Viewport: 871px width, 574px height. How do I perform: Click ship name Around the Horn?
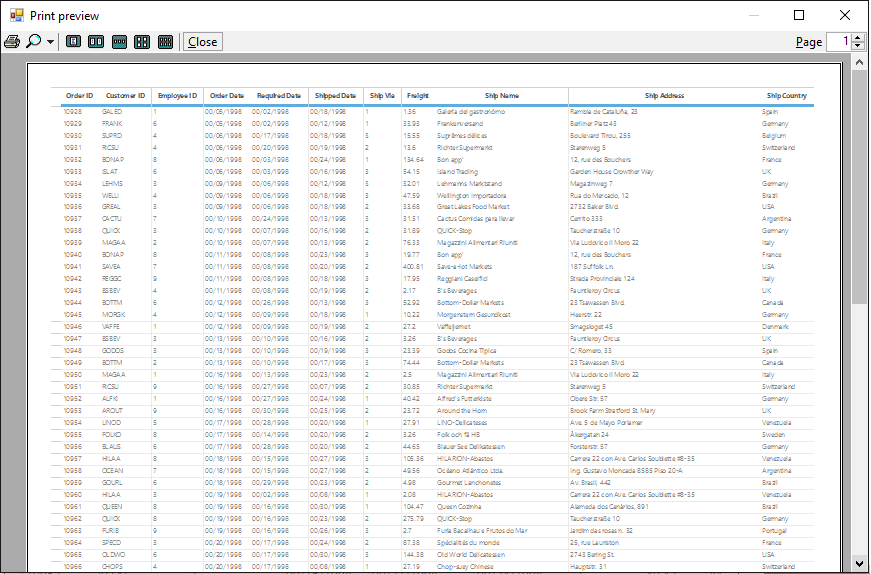click(x=462, y=411)
